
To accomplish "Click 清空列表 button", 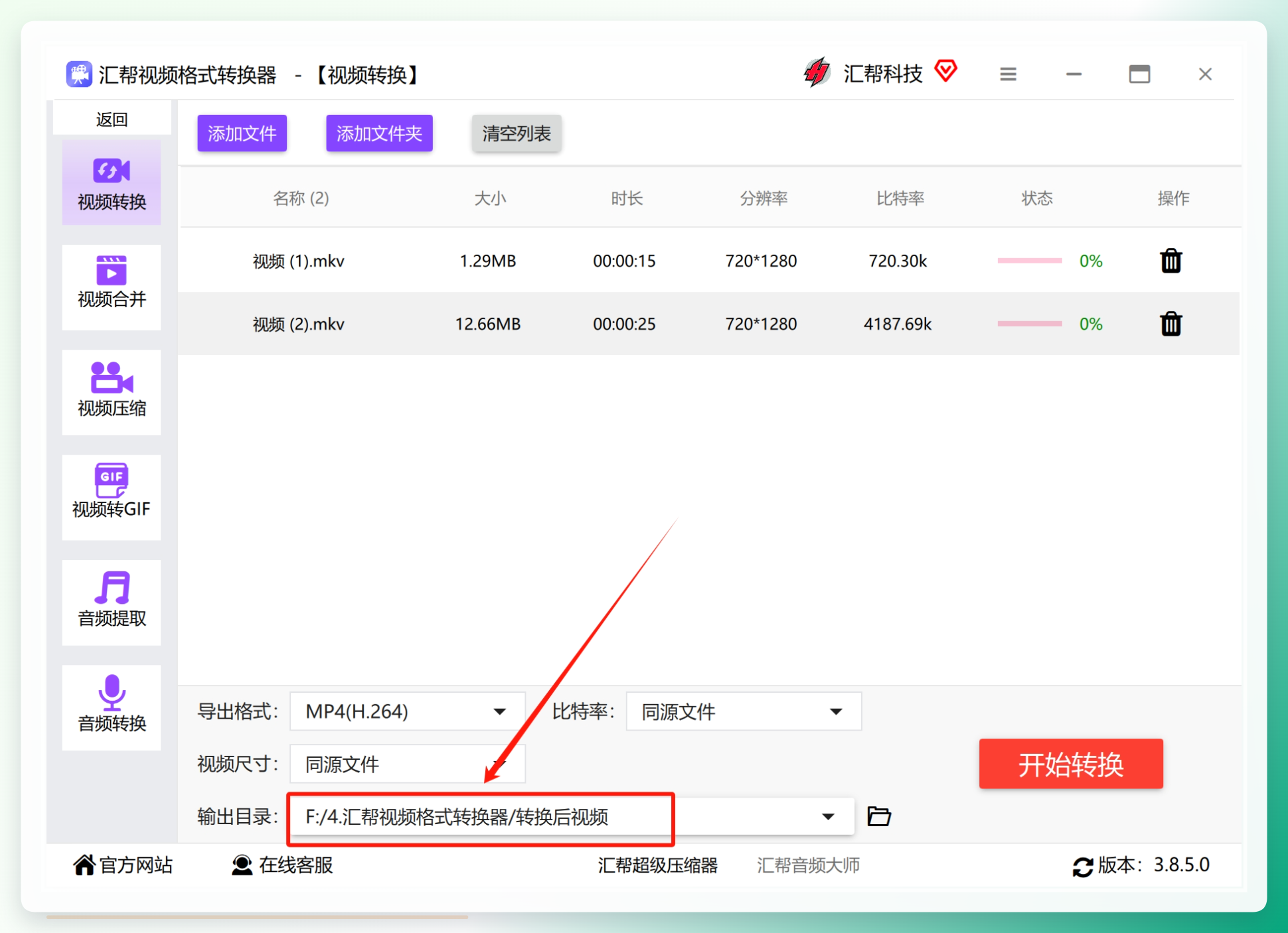I will pyautogui.click(x=517, y=133).
